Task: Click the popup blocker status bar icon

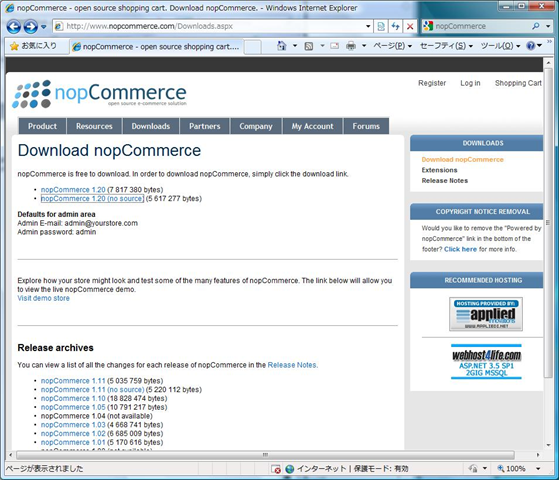Action: (275, 469)
